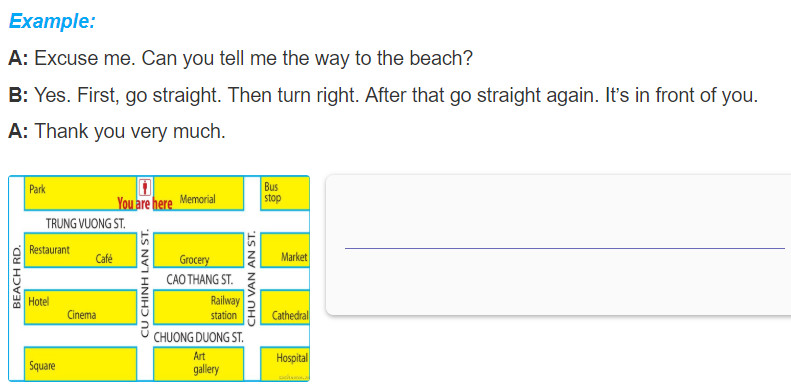Click the Art gallery block

[198, 364]
